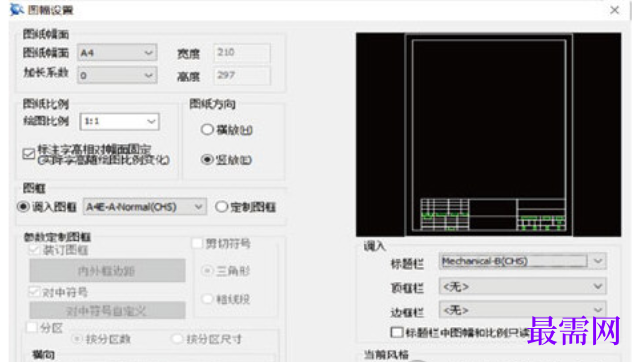Open the 图纸幅面 A4 paper size dropdown
The height and width of the screenshot is (362, 639).
pyautogui.click(x=117, y=53)
